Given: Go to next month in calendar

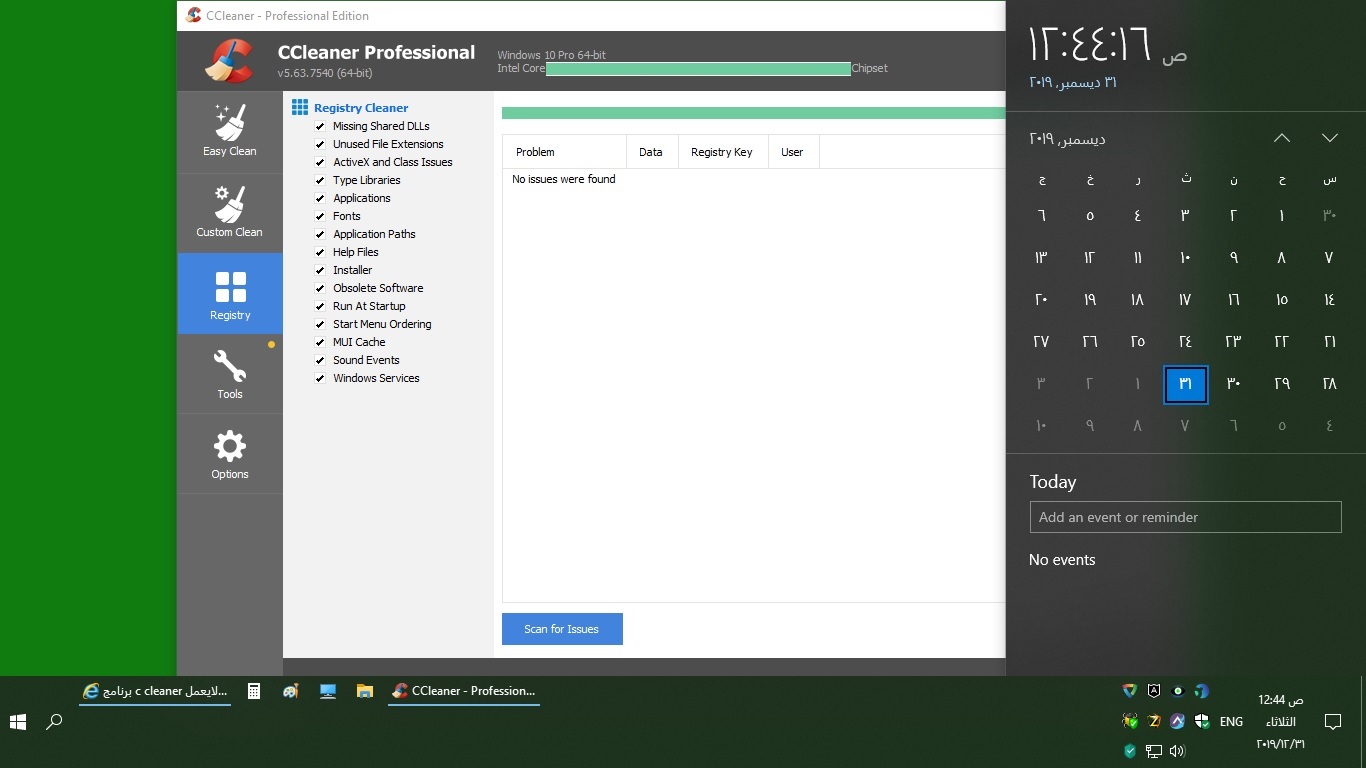Looking at the screenshot, I should point(1330,138).
